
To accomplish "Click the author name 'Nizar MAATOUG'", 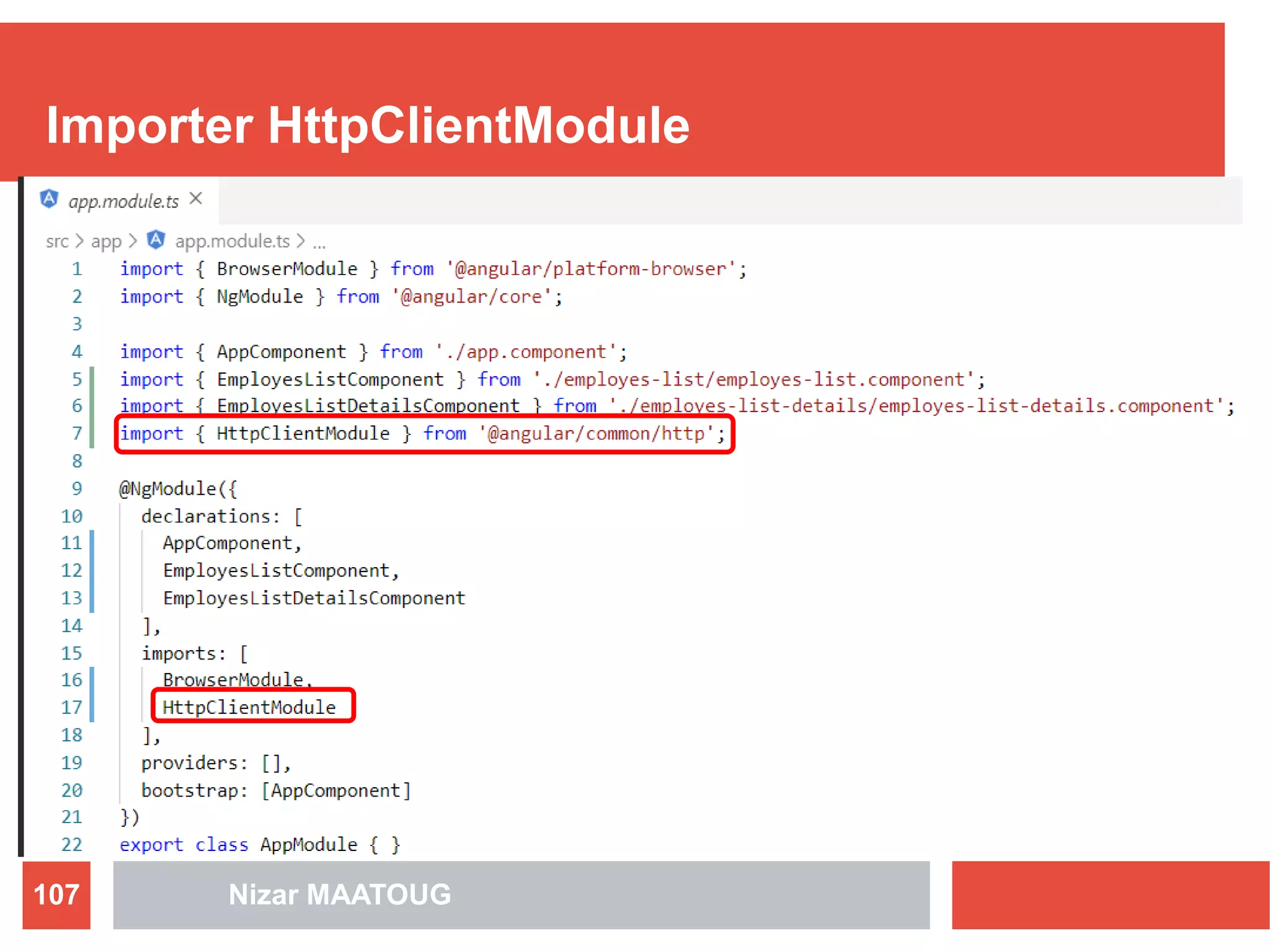I will pos(340,894).
